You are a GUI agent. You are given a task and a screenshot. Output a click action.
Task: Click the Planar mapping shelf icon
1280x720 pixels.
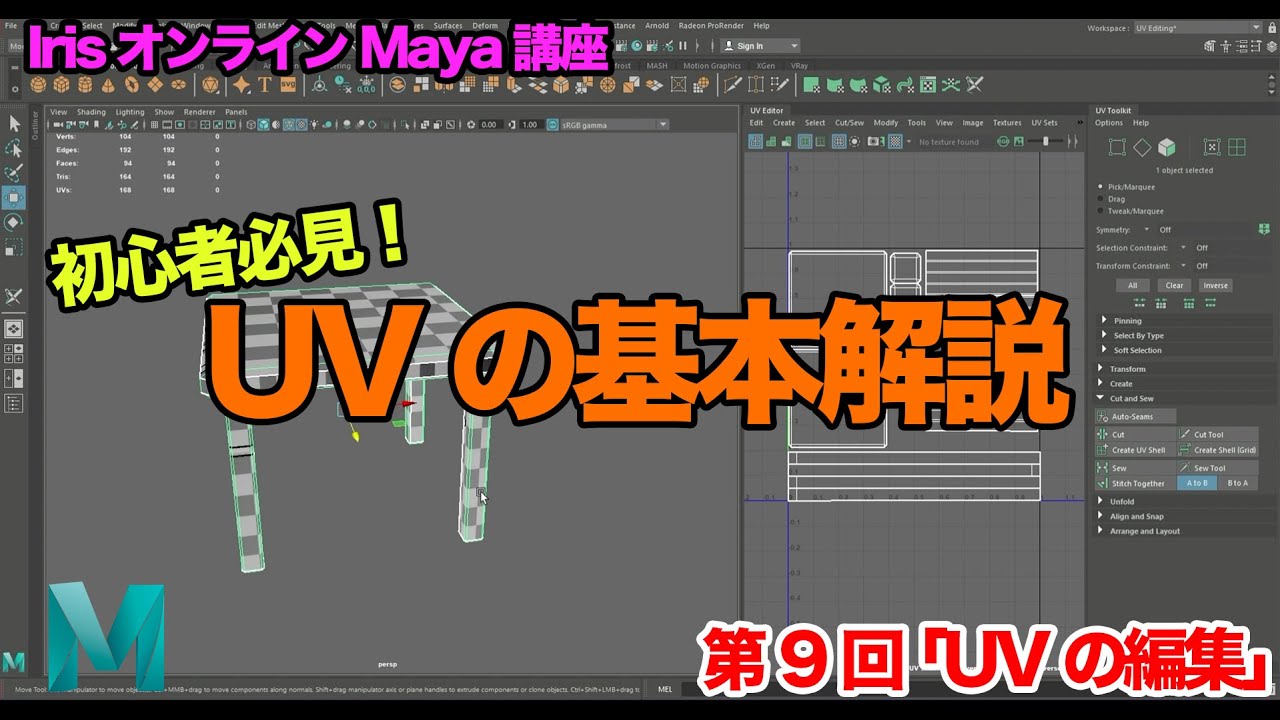810,85
